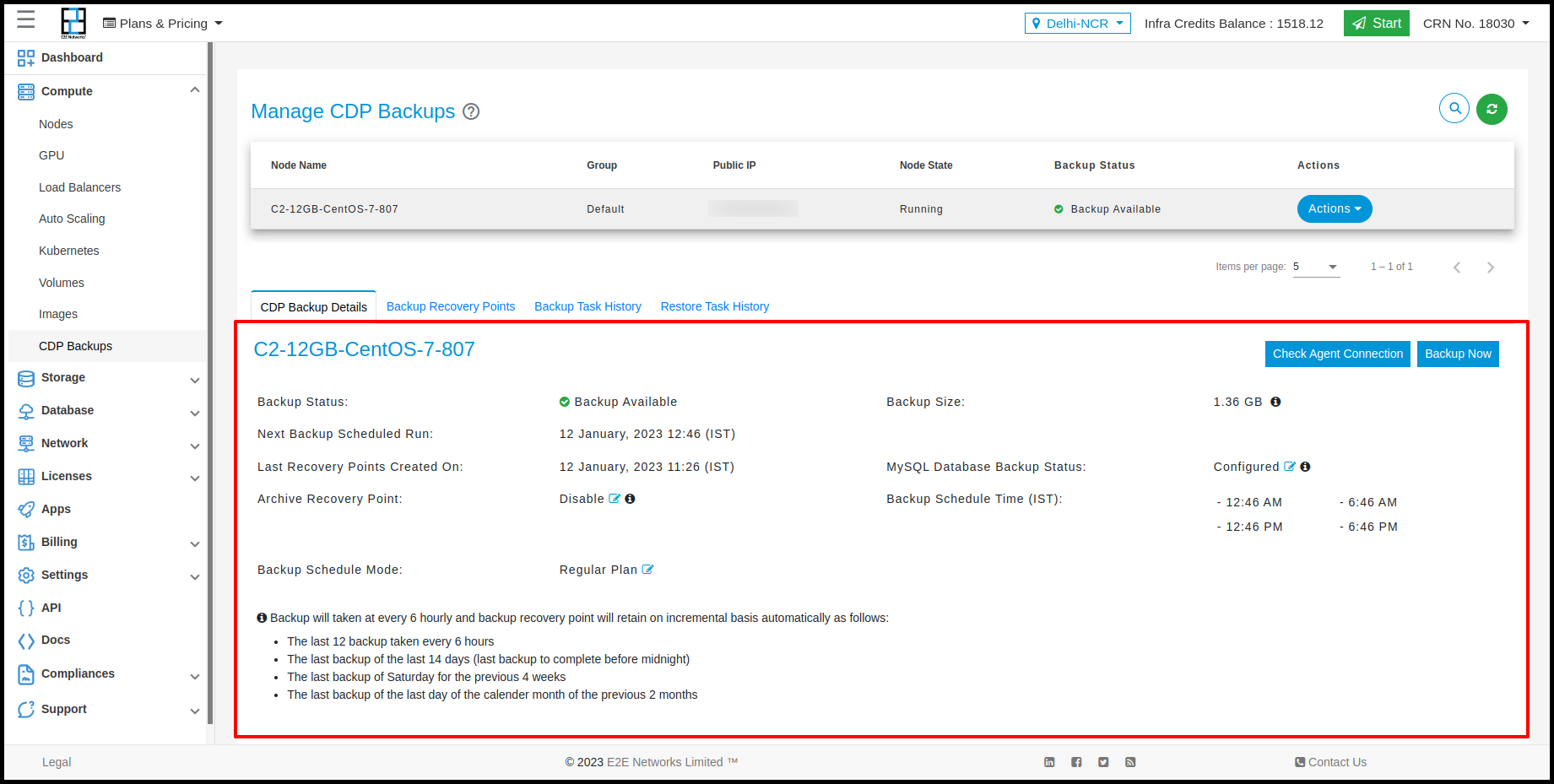Open Nodes in sidebar
This screenshot has width=1554, height=784.
pyautogui.click(x=56, y=124)
